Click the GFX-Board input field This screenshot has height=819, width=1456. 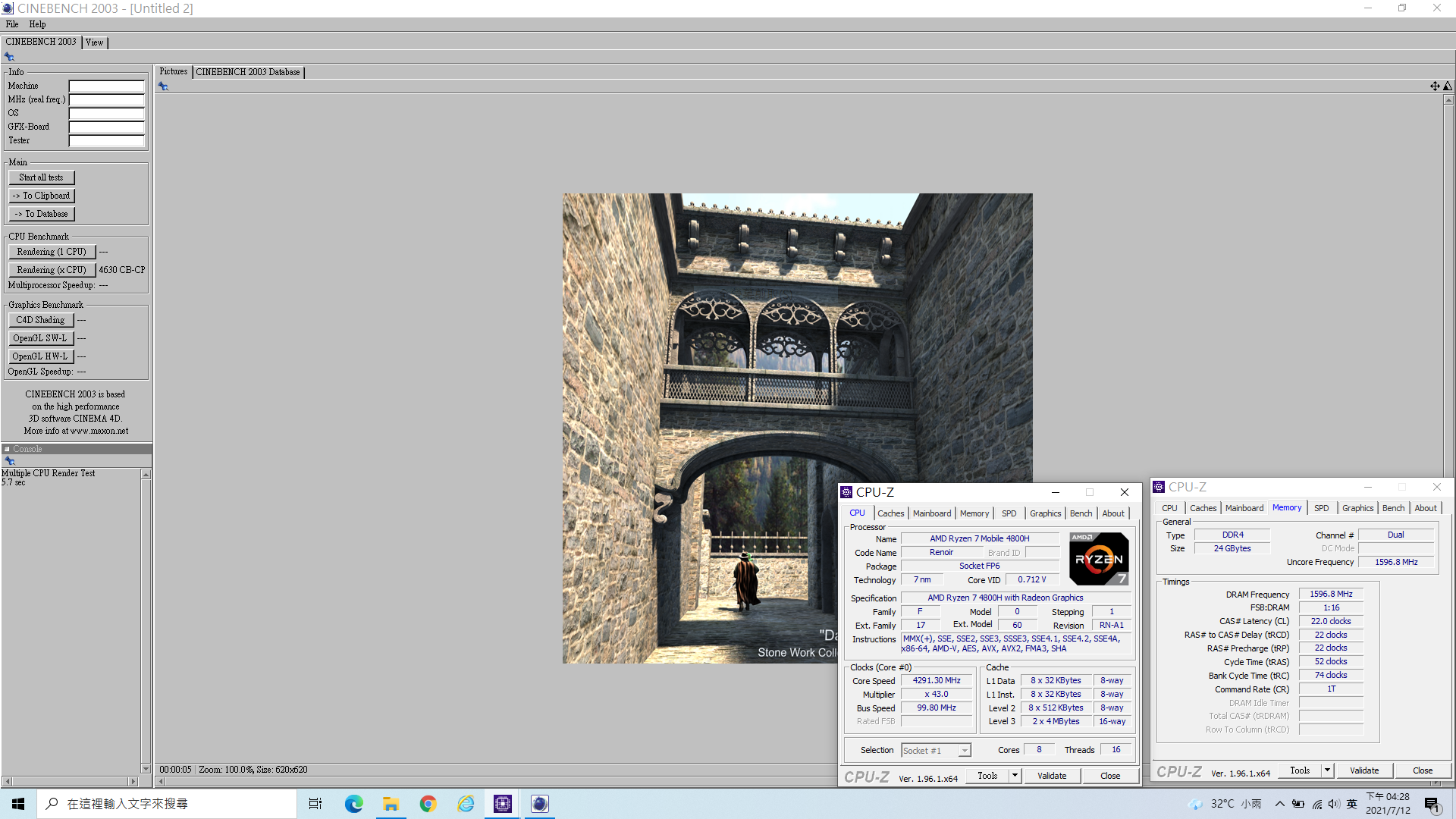[x=106, y=127]
